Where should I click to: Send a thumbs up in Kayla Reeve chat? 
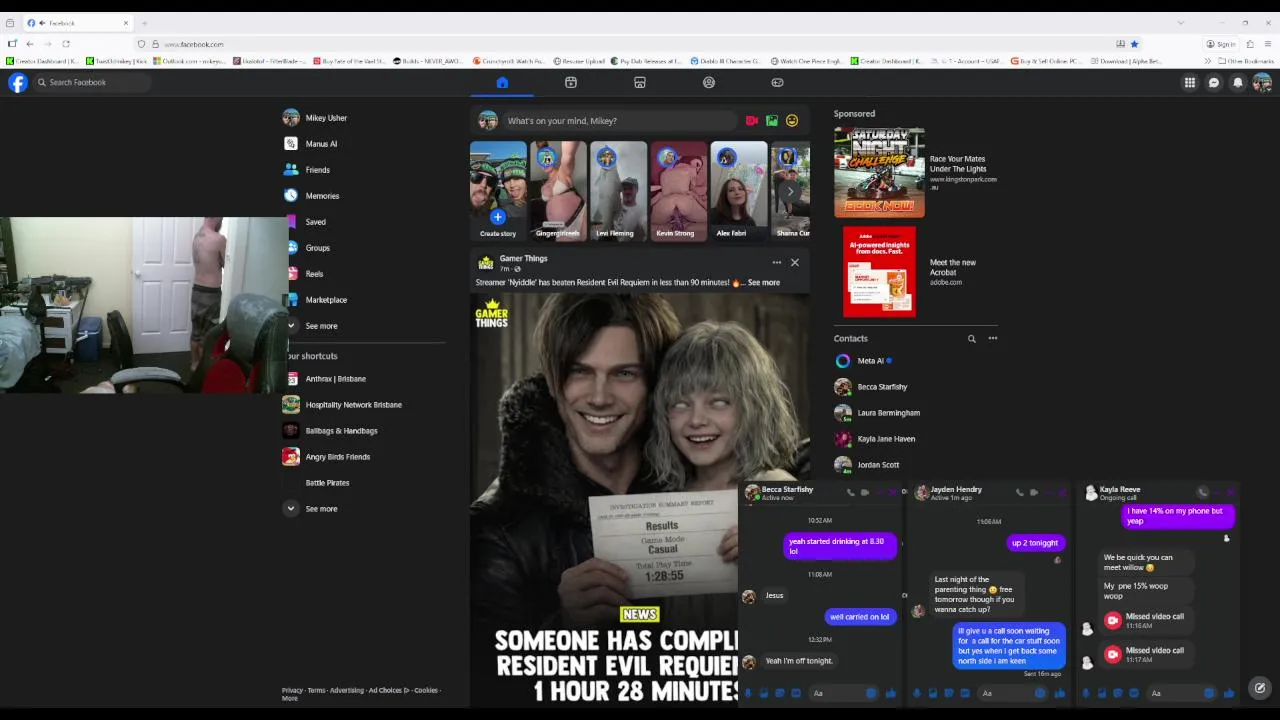coord(1229,693)
